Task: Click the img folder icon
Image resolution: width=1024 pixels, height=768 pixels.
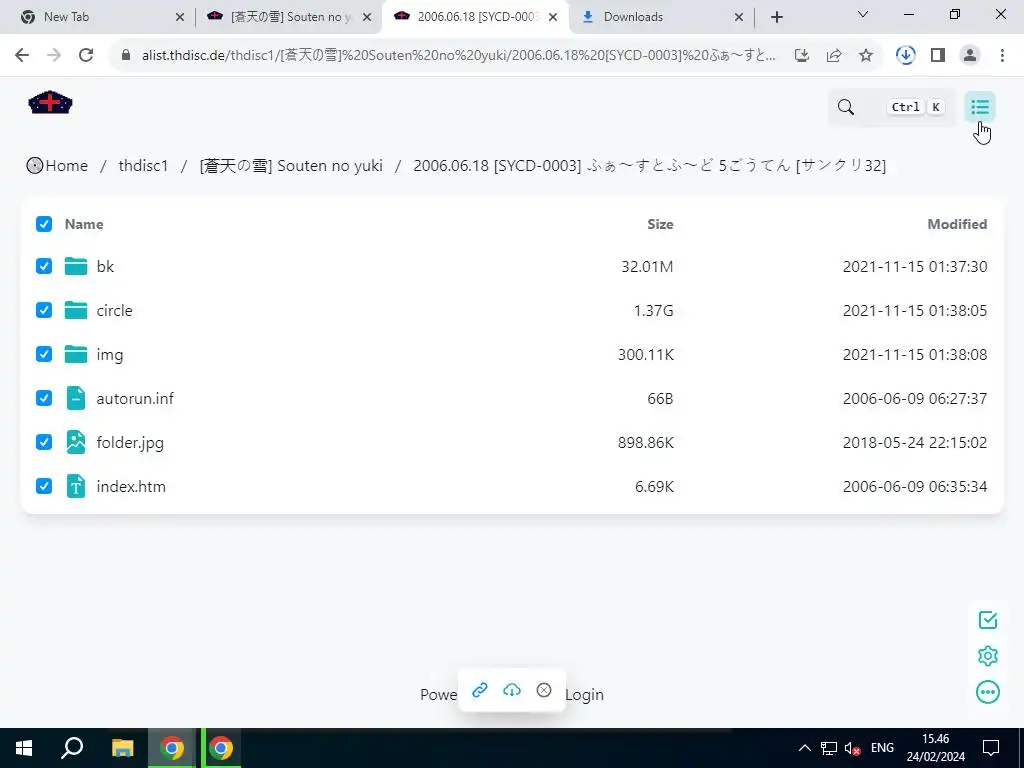Action: pos(76,354)
